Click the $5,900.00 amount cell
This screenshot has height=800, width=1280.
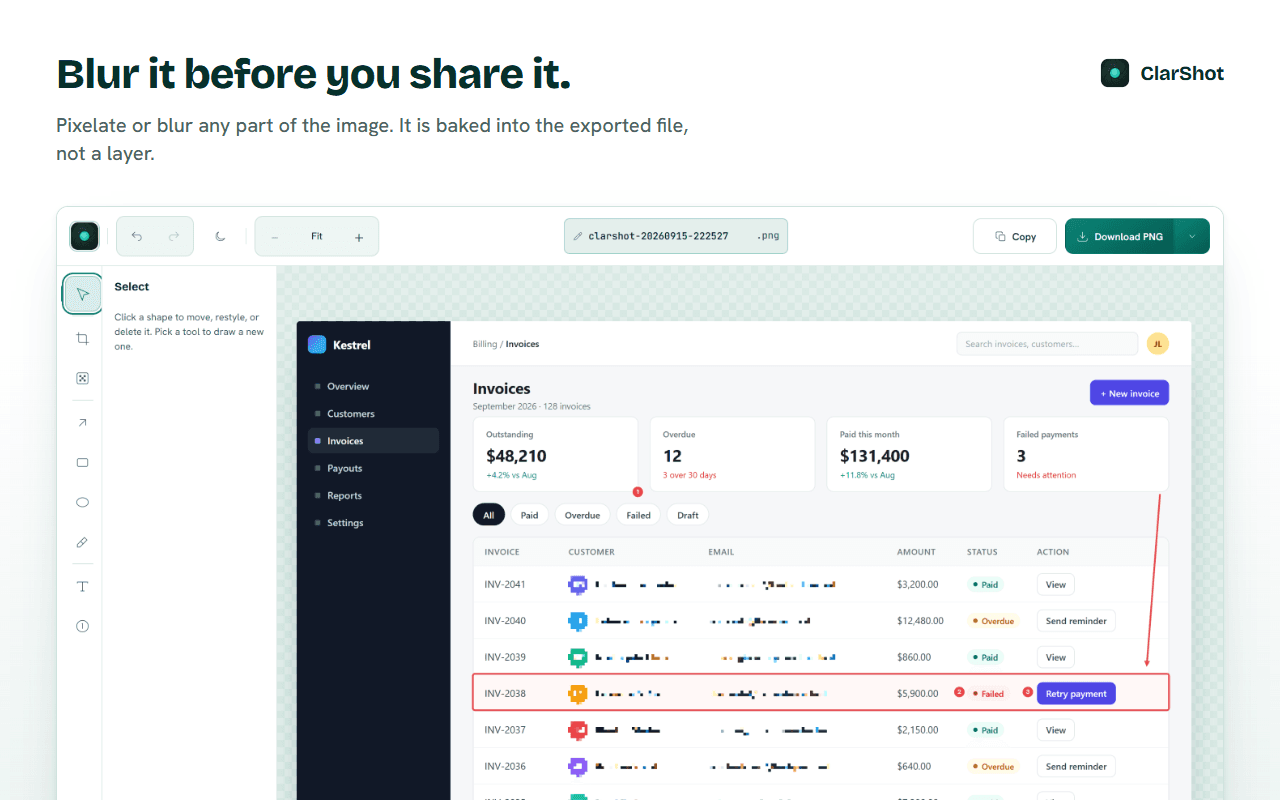tap(917, 694)
